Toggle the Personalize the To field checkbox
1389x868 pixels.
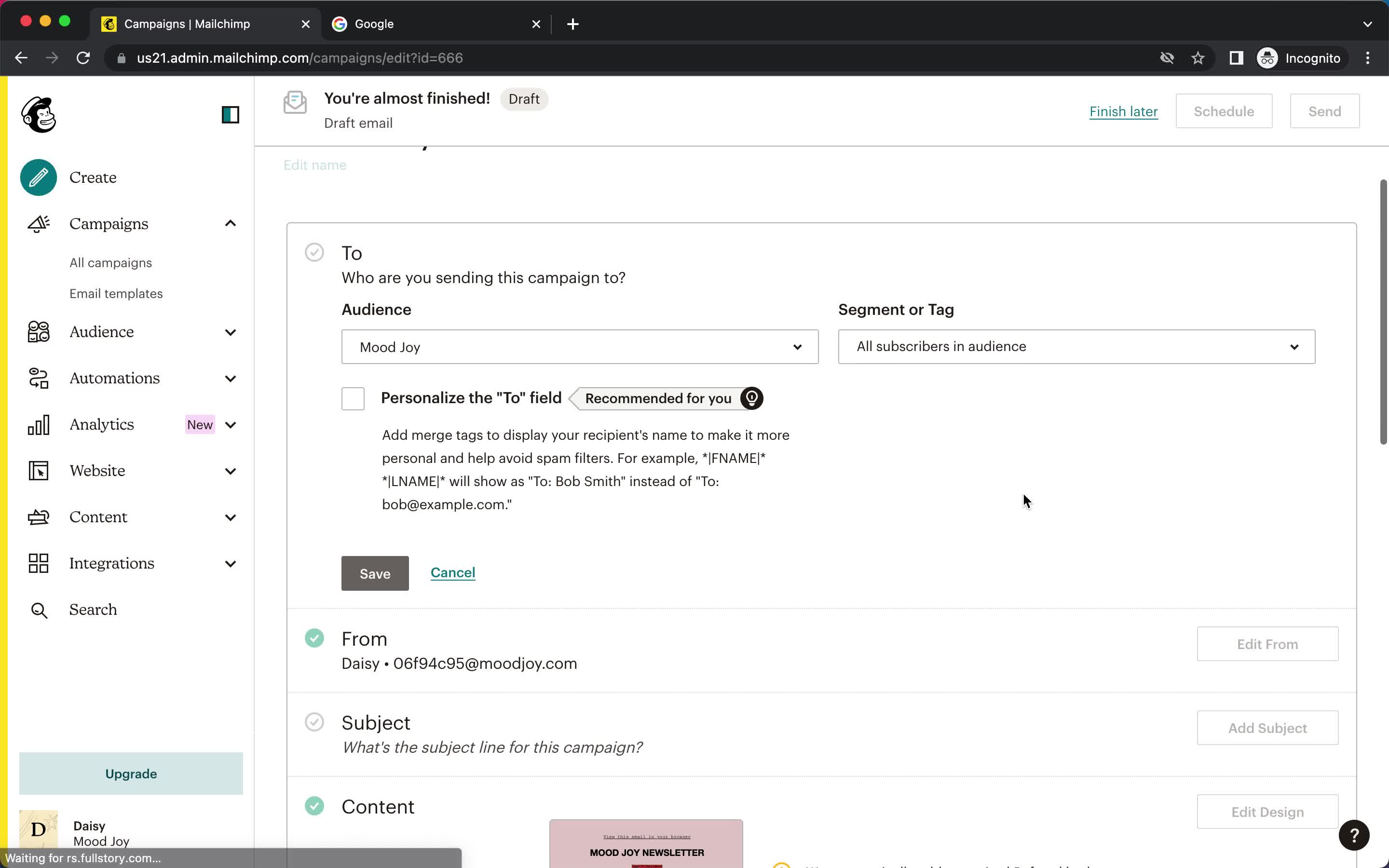coord(353,398)
